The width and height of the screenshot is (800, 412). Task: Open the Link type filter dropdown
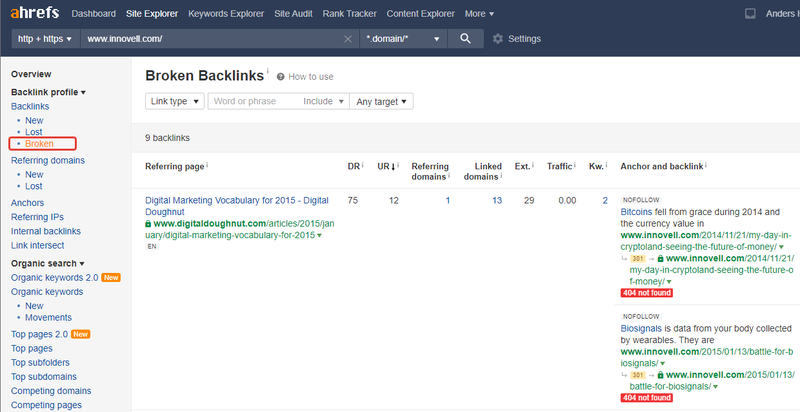click(174, 101)
